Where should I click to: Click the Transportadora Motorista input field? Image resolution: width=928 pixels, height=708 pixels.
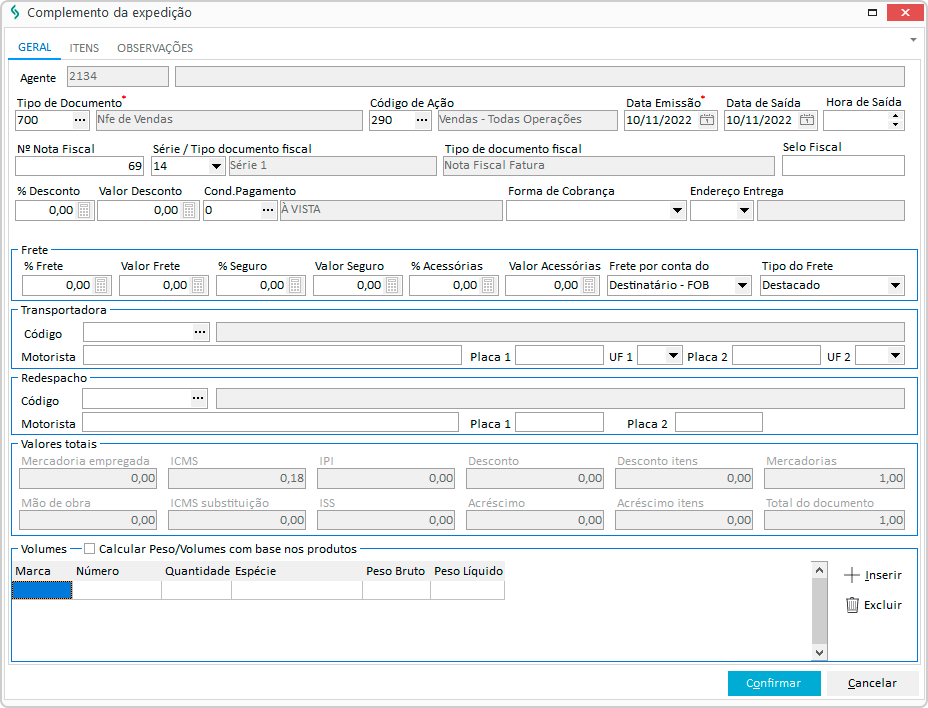pyautogui.click(x=272, y=356)
